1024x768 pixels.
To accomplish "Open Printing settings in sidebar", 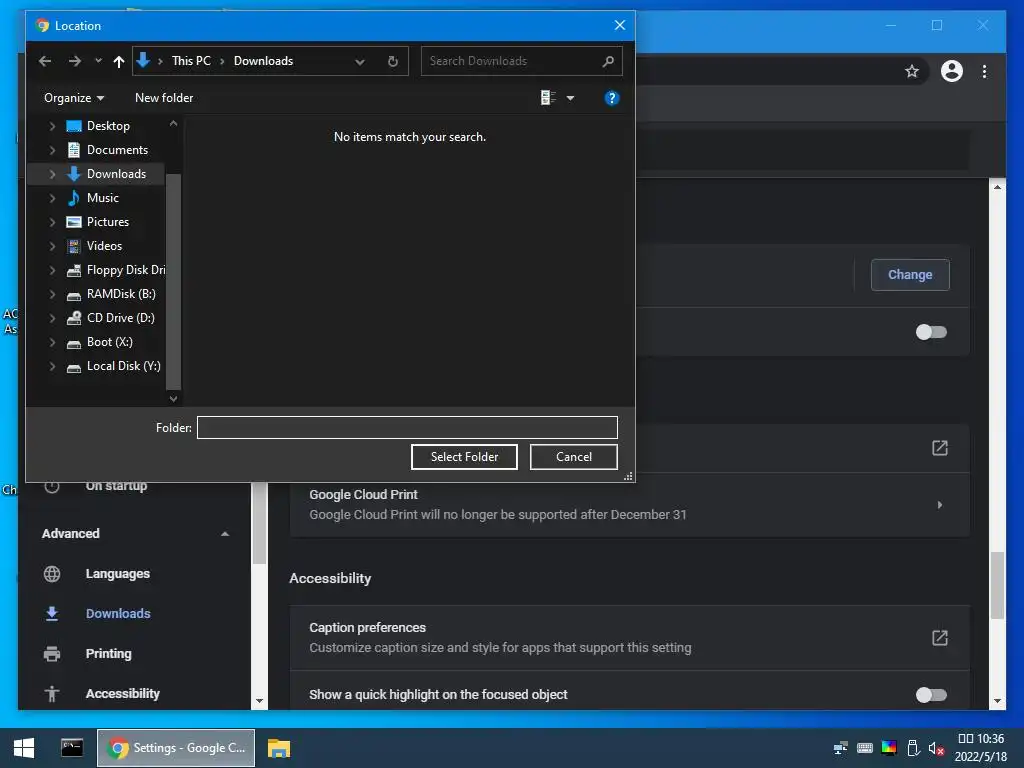I will [108, 654].
